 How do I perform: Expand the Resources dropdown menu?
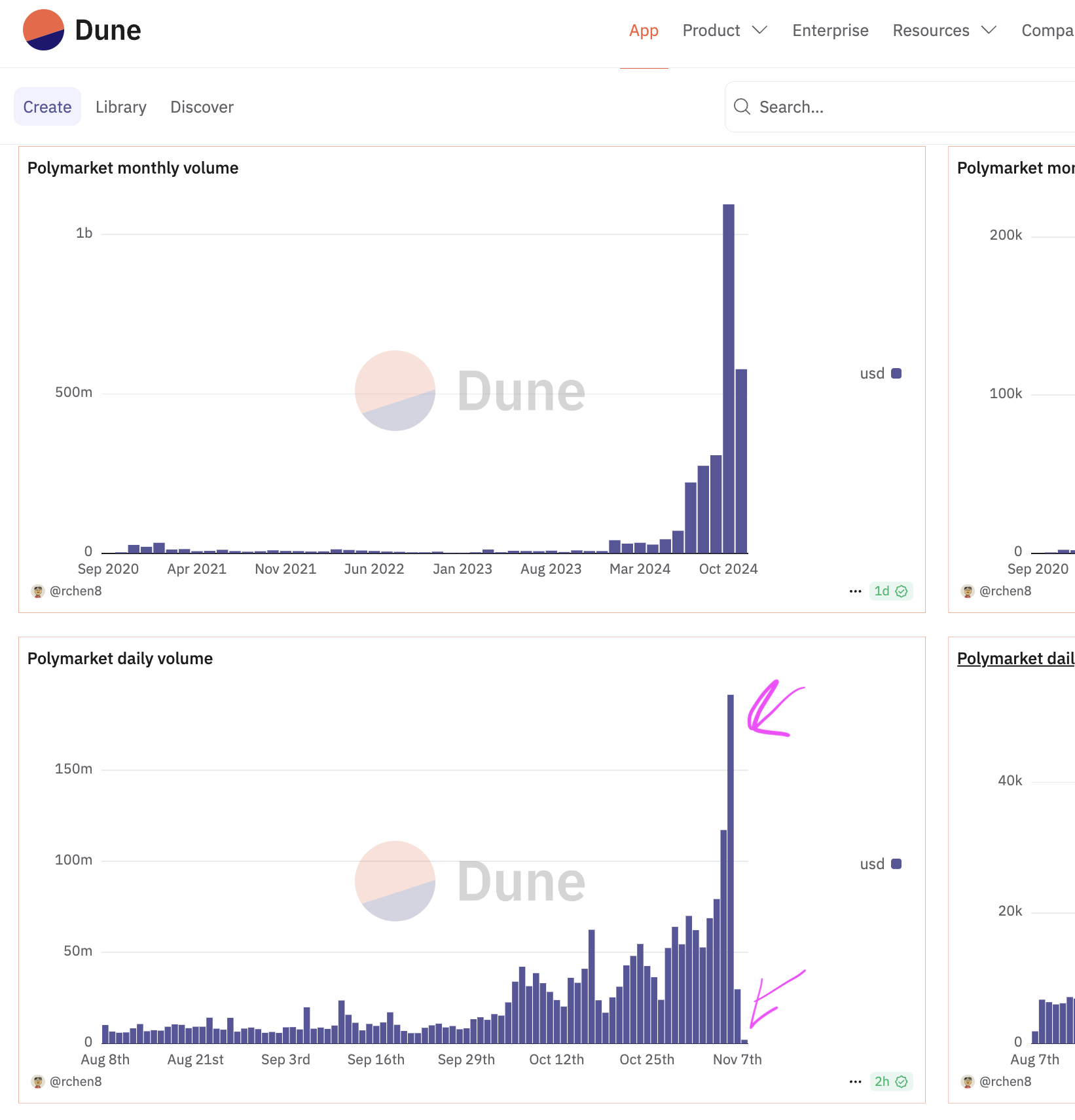944,31
